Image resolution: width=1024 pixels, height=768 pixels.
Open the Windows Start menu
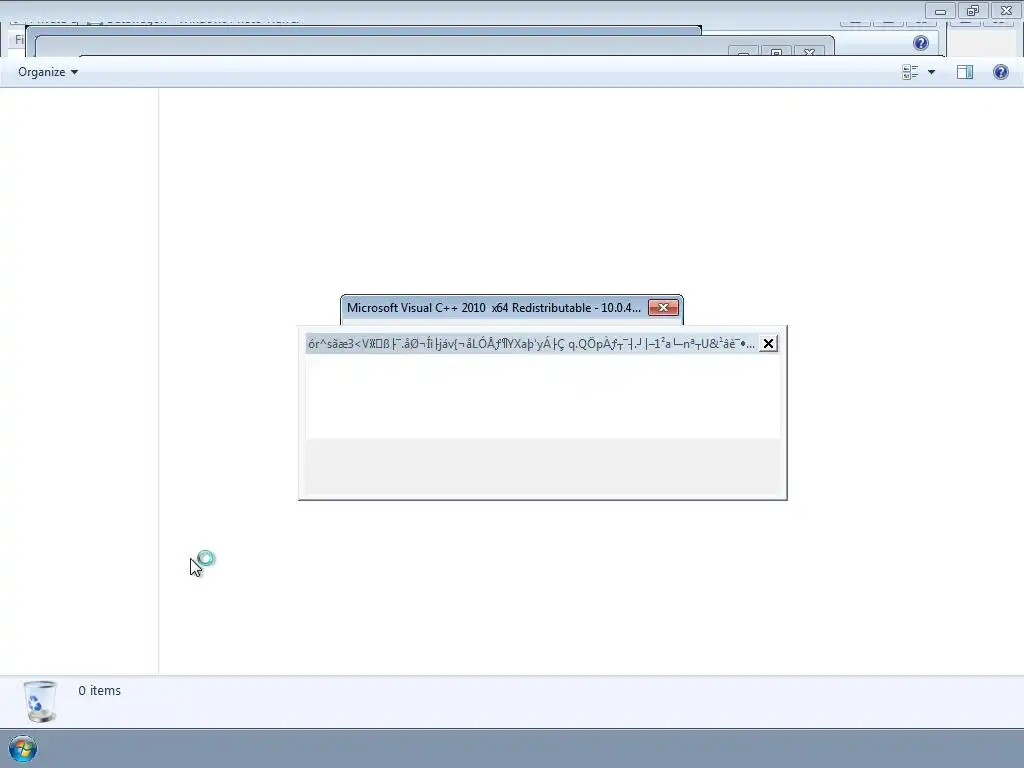pos(22,749)
